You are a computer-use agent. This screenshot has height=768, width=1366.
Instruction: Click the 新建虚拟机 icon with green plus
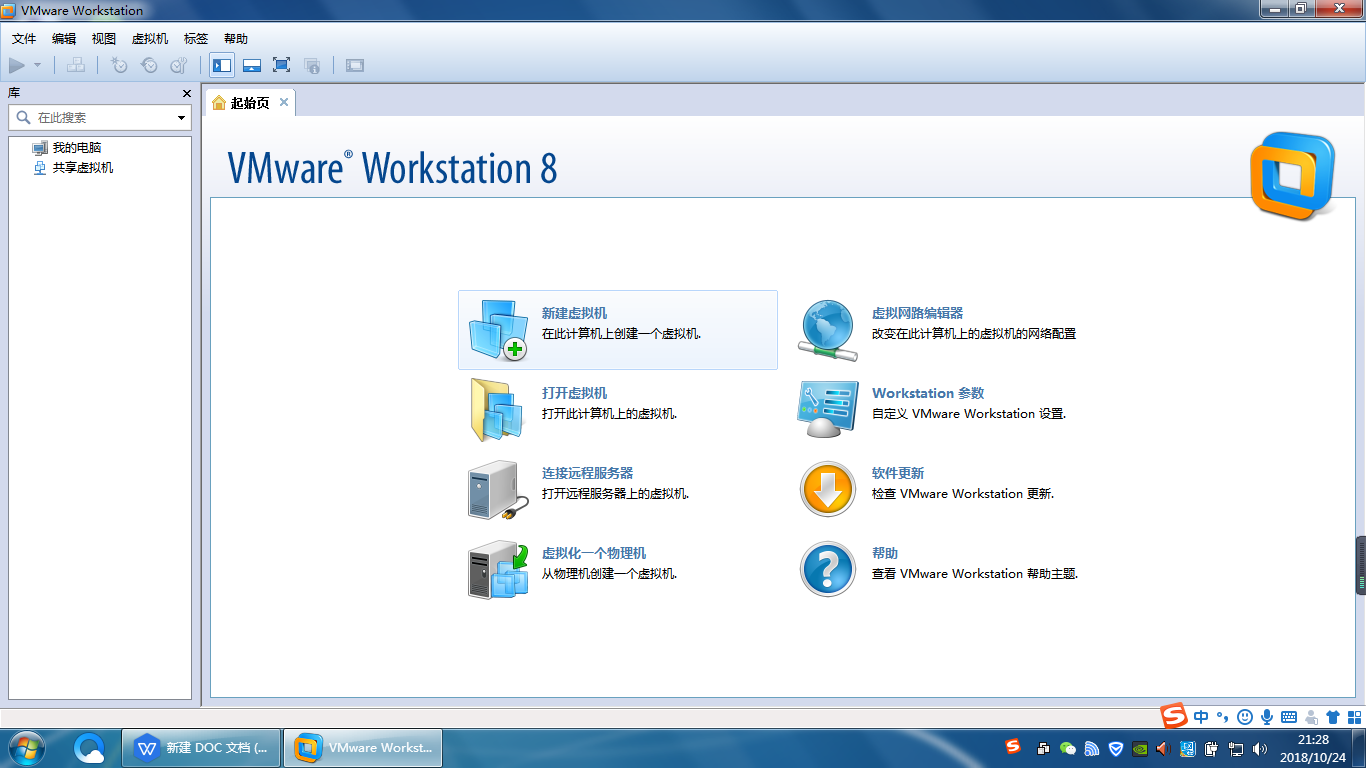pos(498,330)
